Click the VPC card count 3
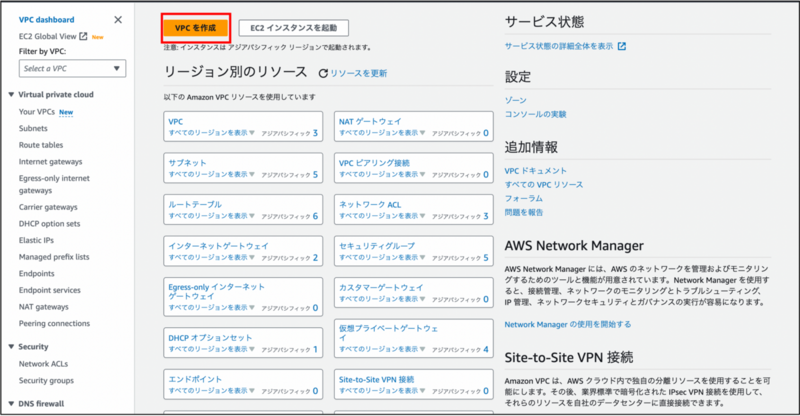The height and width of the screenshot is (416, 800). [x=315, y=133]
